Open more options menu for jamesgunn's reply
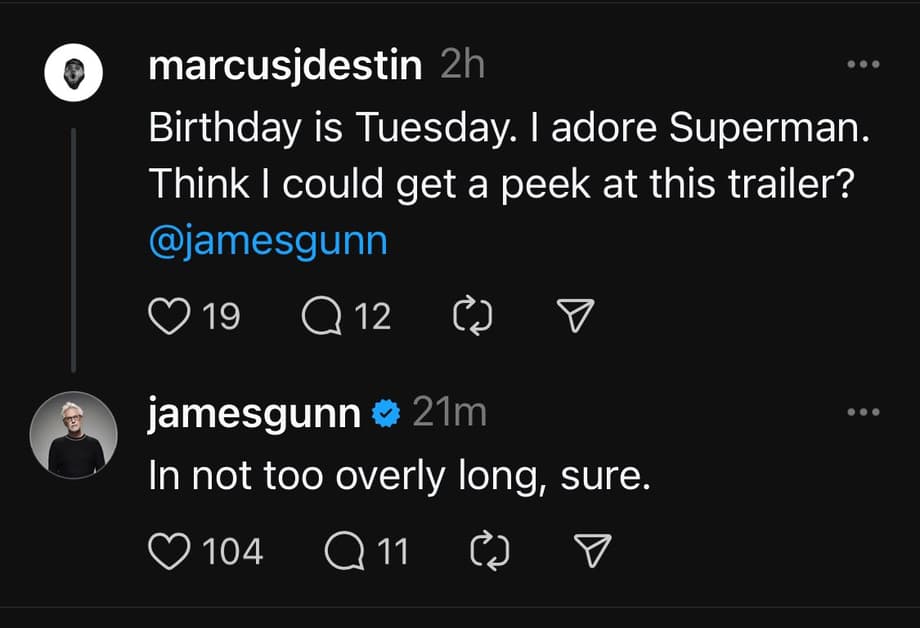The image size is (920, 628). click(861, 412)
